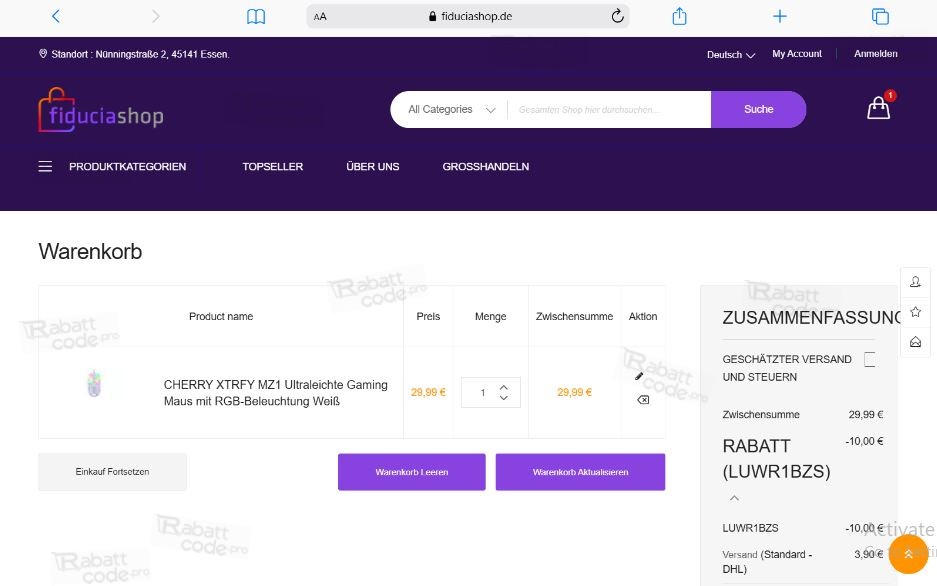Decrease quantity with the down arrow
Viewport: 937px width, 586px height.
tap(503, 398)
